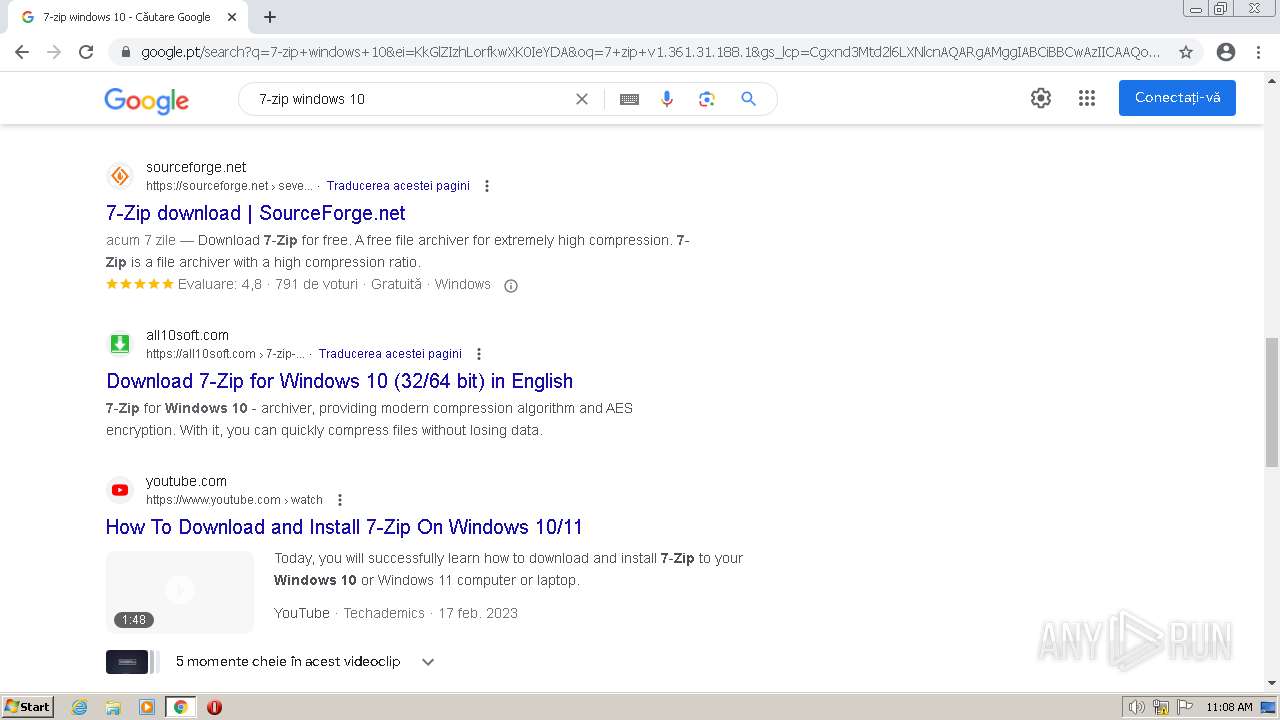
Task: Click scrollbar down arrow
Action: pos(1272,683)
